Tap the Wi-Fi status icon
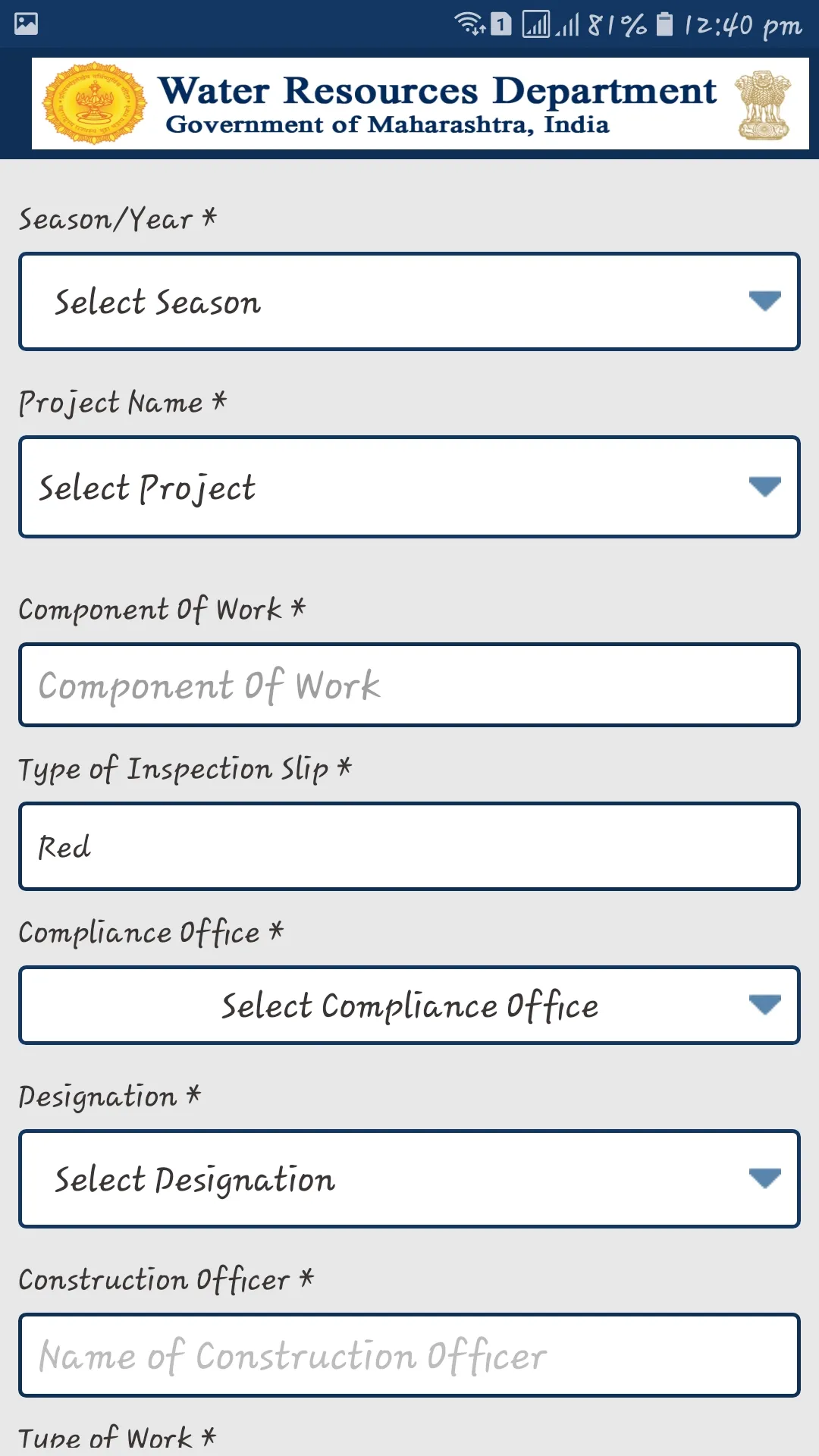Screen dimensions: 819x1456 (x=469, y=24)
